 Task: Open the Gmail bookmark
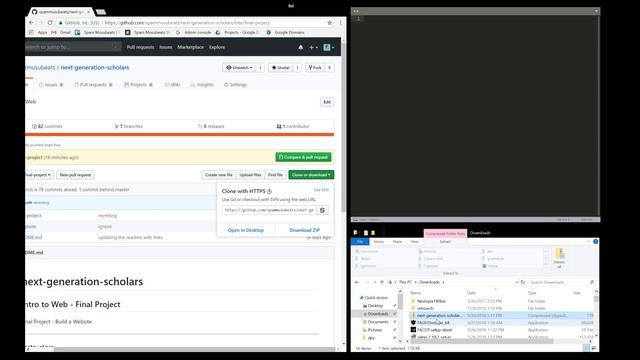pos(61,32)
